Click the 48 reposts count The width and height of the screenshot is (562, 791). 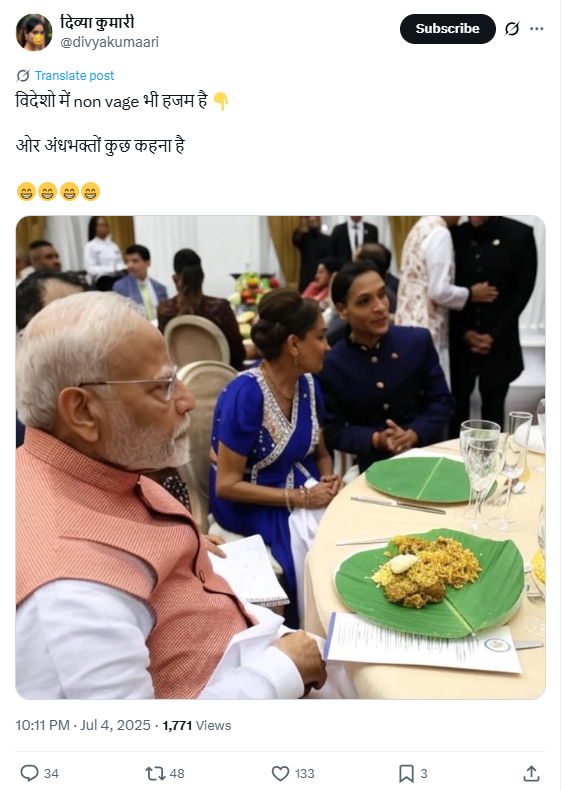(177, 774)
